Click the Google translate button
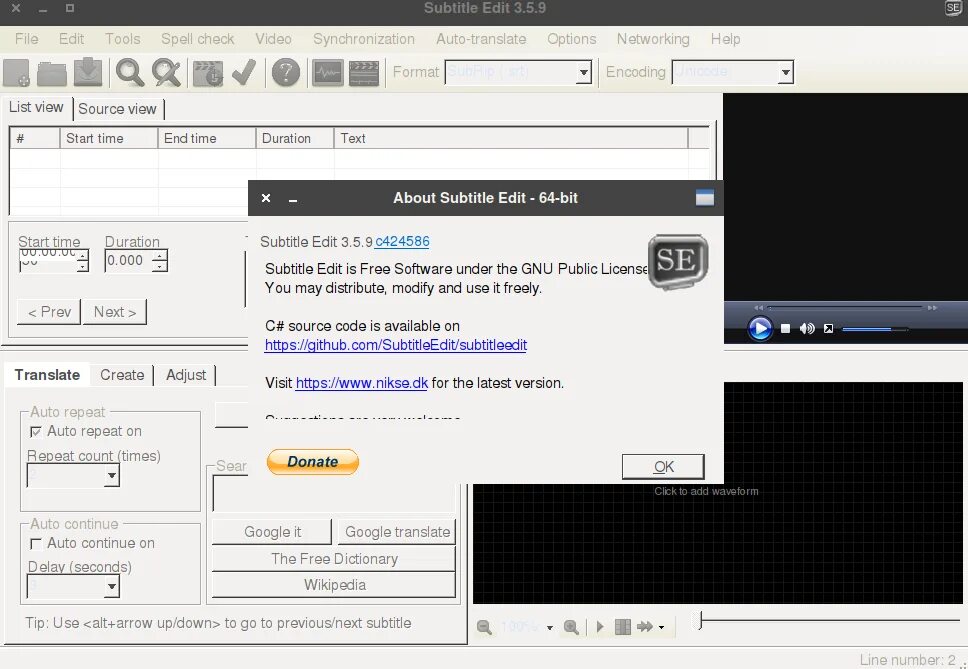Viewport: 968px width, 669px height. [397, 532]
